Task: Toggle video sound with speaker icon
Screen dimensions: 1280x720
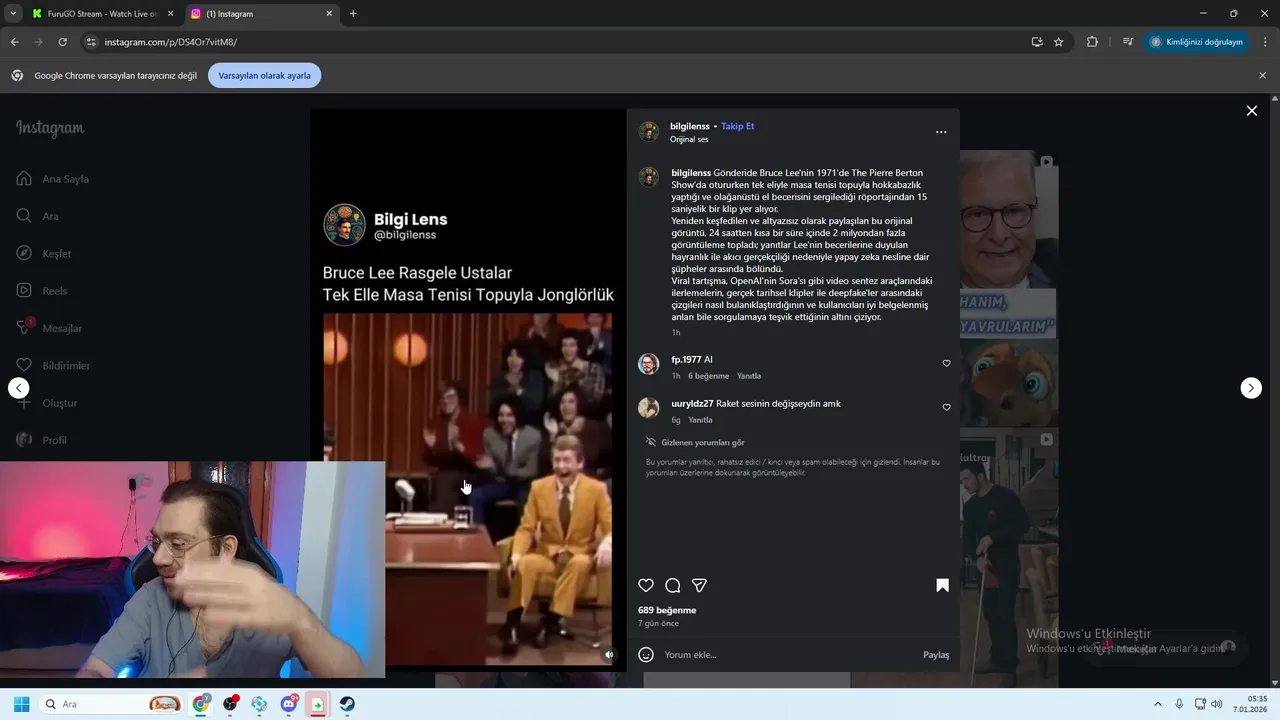Action: click(x=609, y=655)
